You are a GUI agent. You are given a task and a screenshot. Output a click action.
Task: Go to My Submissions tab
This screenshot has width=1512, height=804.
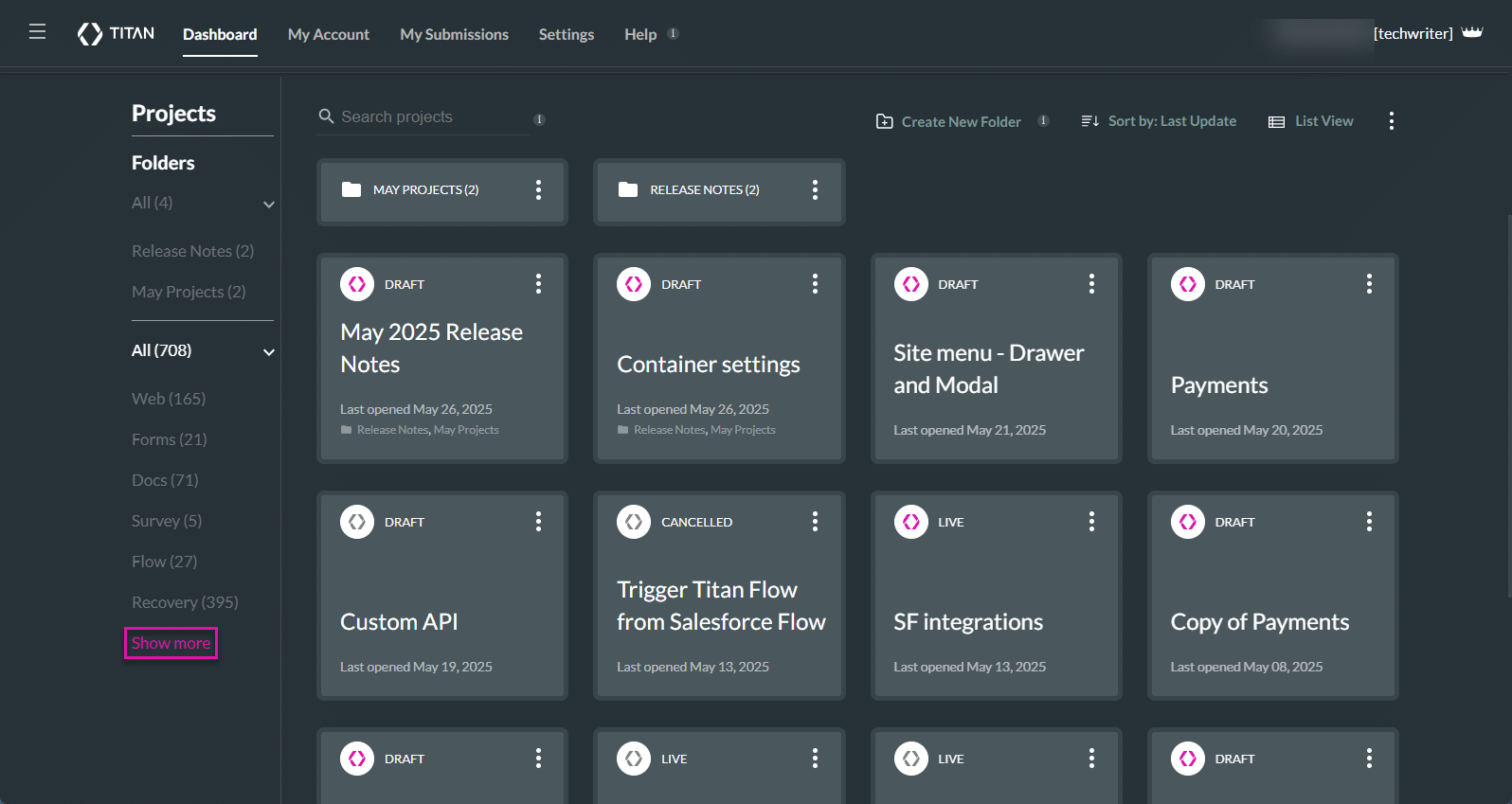pyautogui.click(x=454, y=34)
